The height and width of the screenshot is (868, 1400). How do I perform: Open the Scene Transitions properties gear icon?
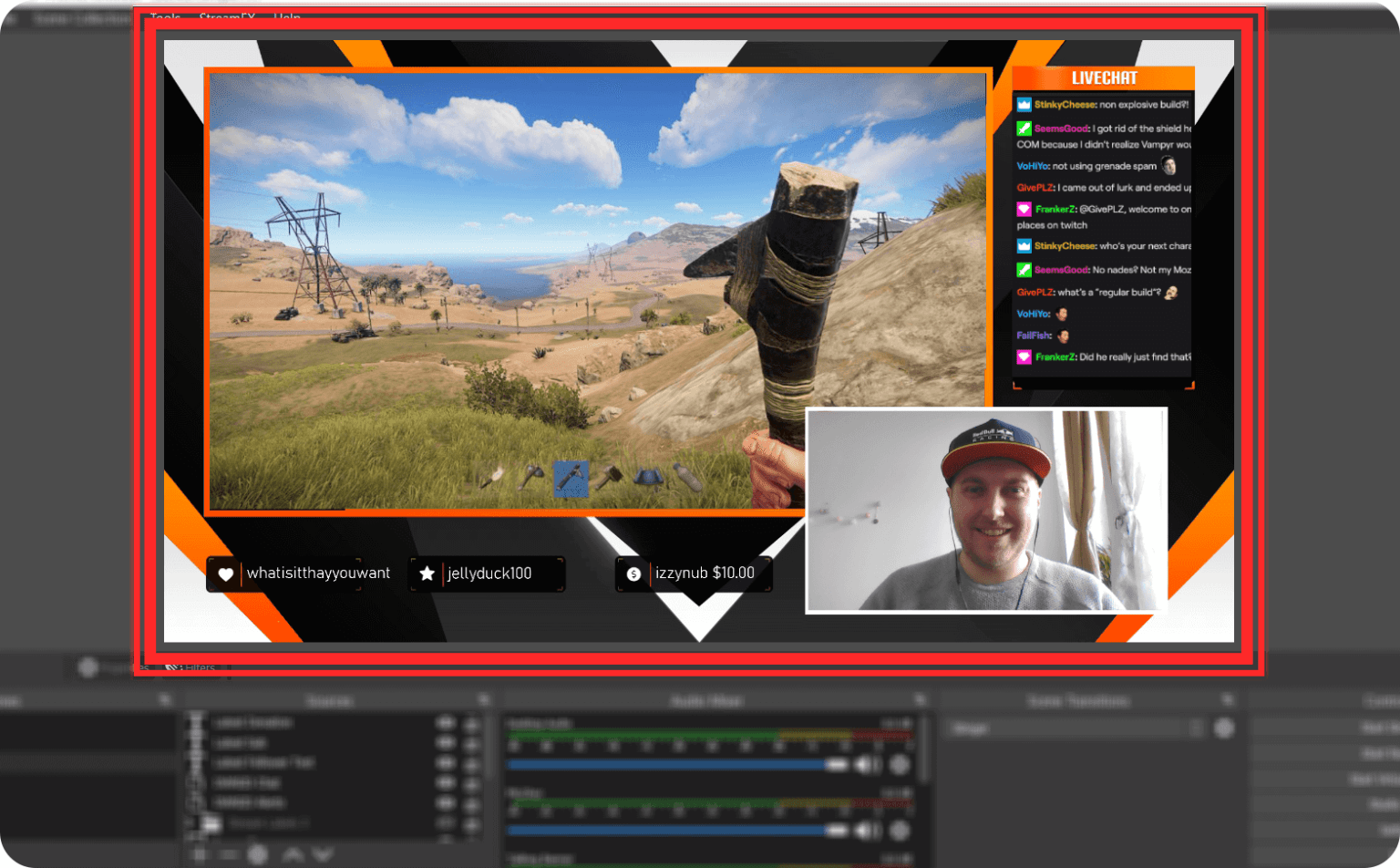point(1223,728)
